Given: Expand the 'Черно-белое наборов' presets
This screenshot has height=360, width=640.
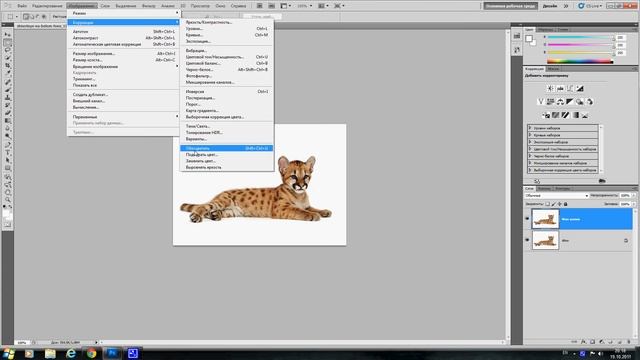Looking at the screenshot, I should tap(530, 156).
